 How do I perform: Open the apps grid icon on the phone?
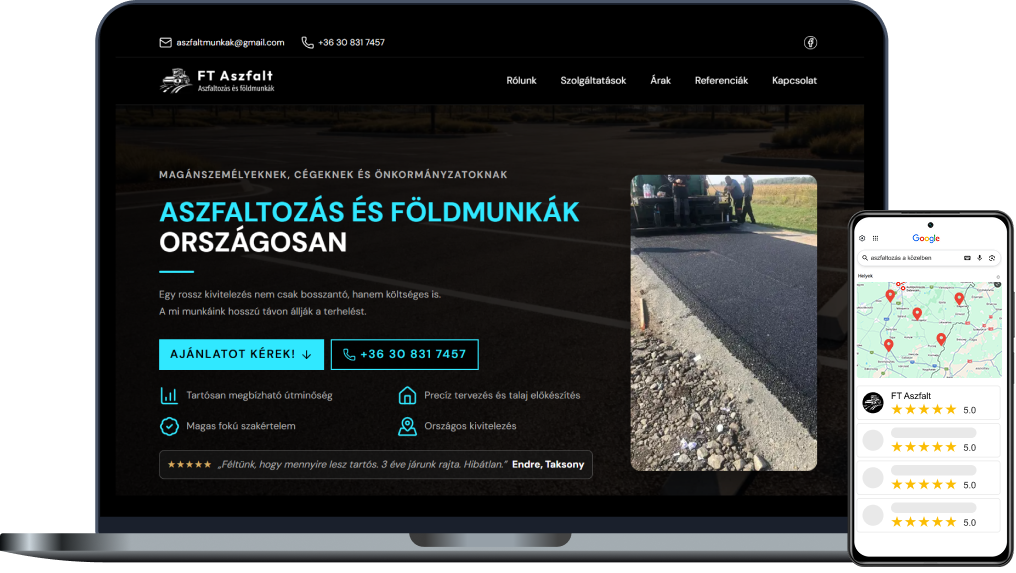click(875, 238)
